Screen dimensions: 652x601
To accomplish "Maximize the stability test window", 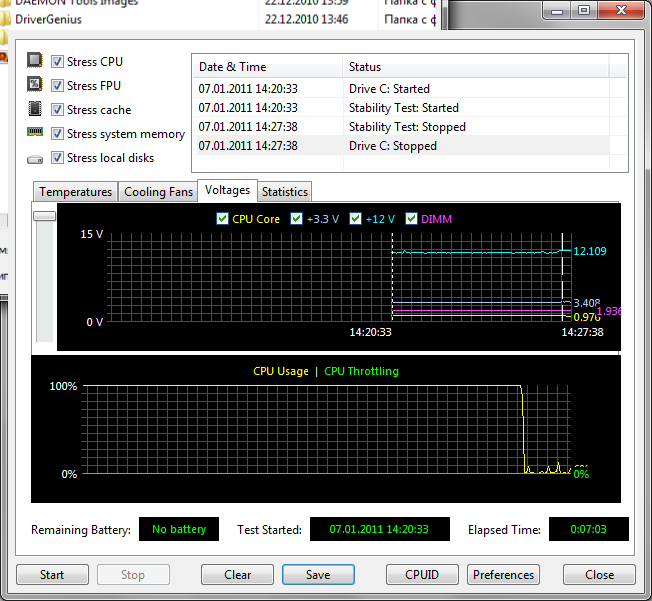I will [x=584, y=11].
